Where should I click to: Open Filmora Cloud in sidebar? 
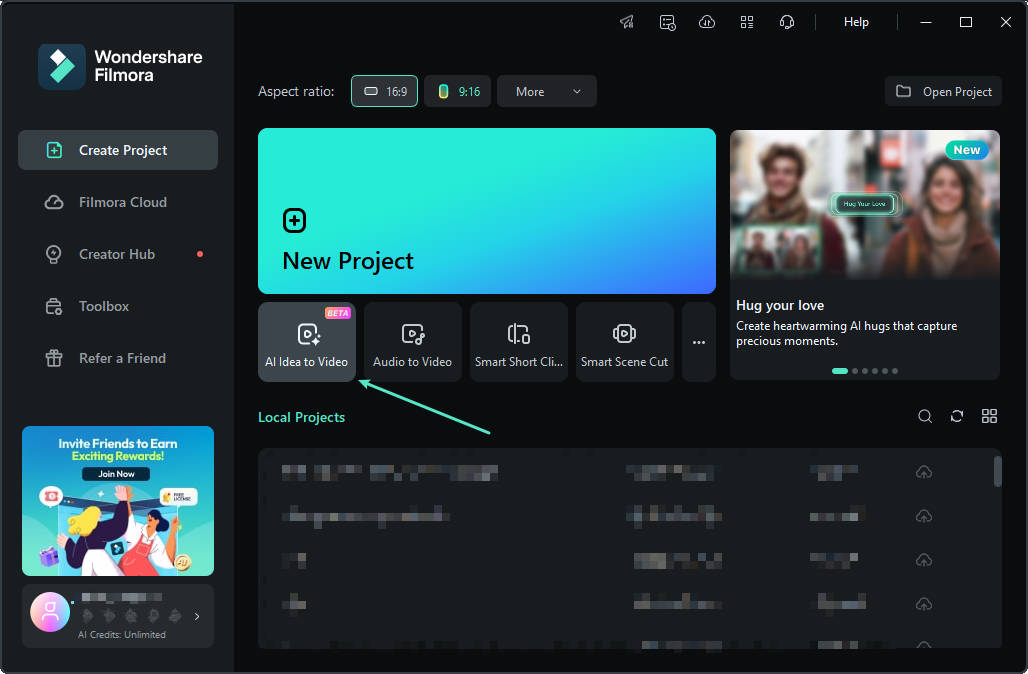click(118, 202)
